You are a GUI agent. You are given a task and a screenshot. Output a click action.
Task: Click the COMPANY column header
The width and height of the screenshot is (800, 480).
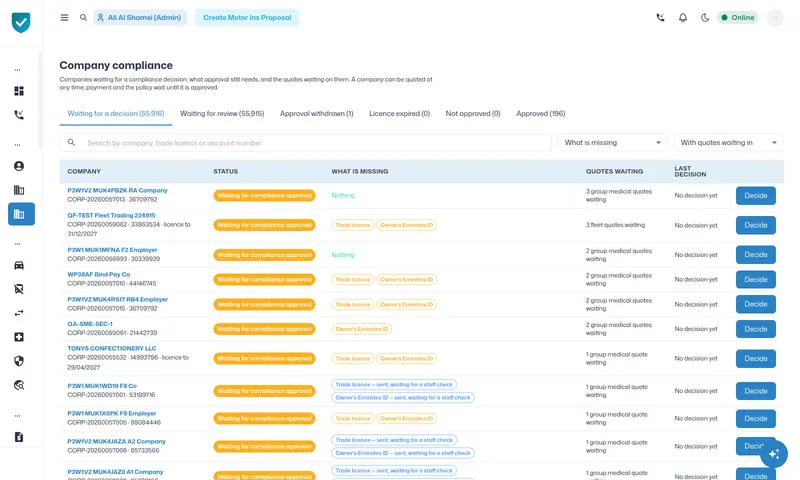84,171
